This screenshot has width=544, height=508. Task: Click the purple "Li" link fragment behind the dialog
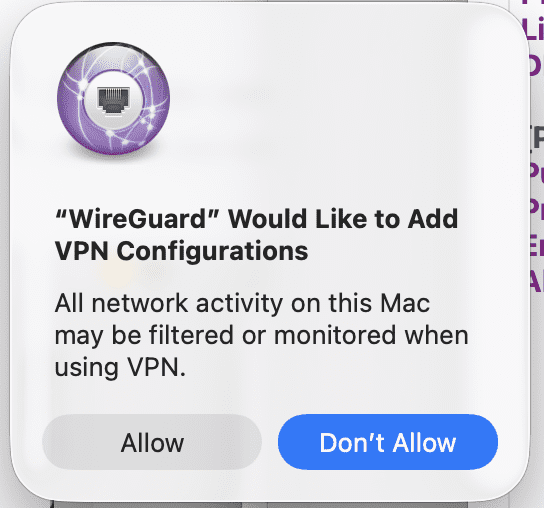point(533,29)
